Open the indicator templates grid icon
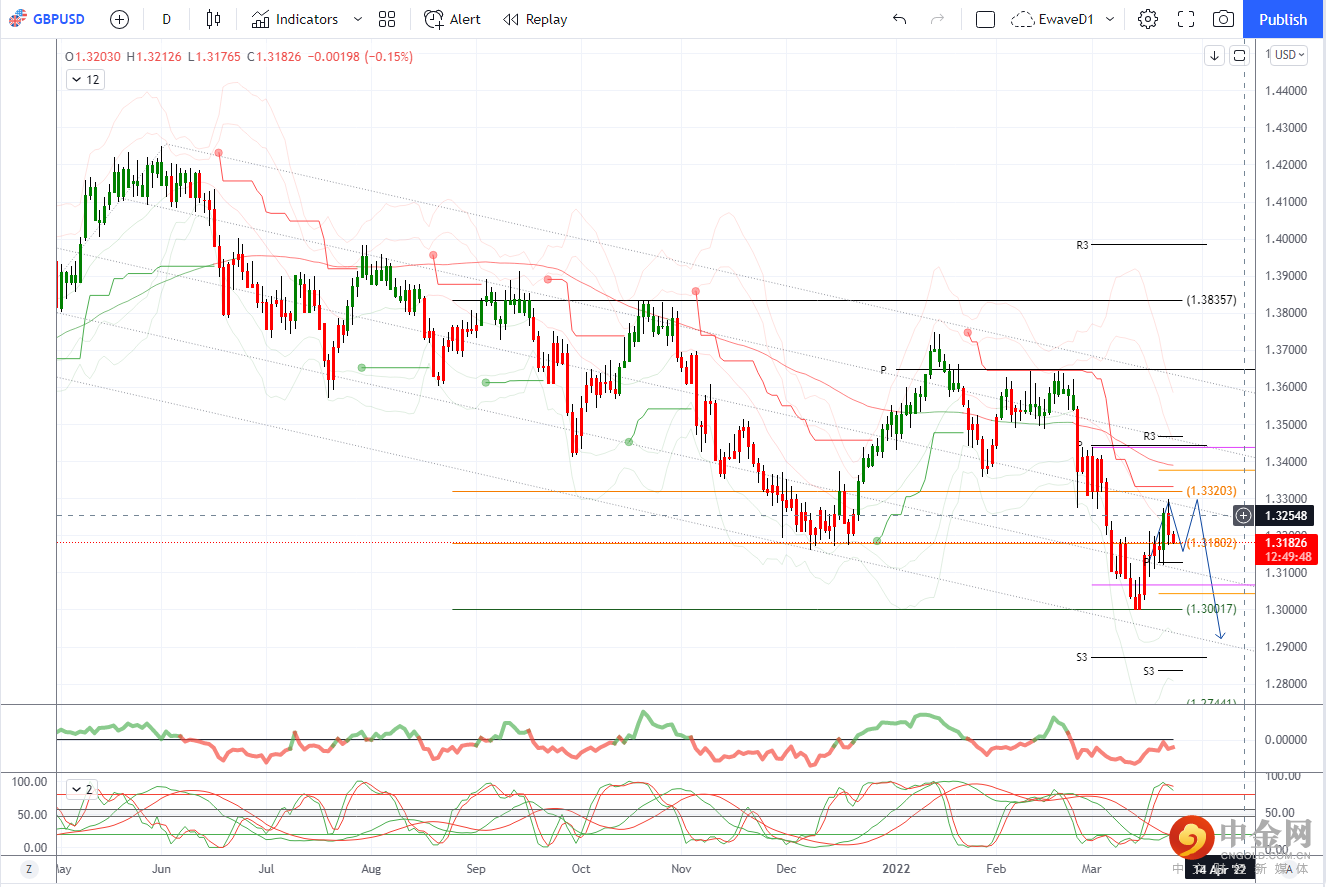Viewport: 1326px width, 887px height. 387,19
